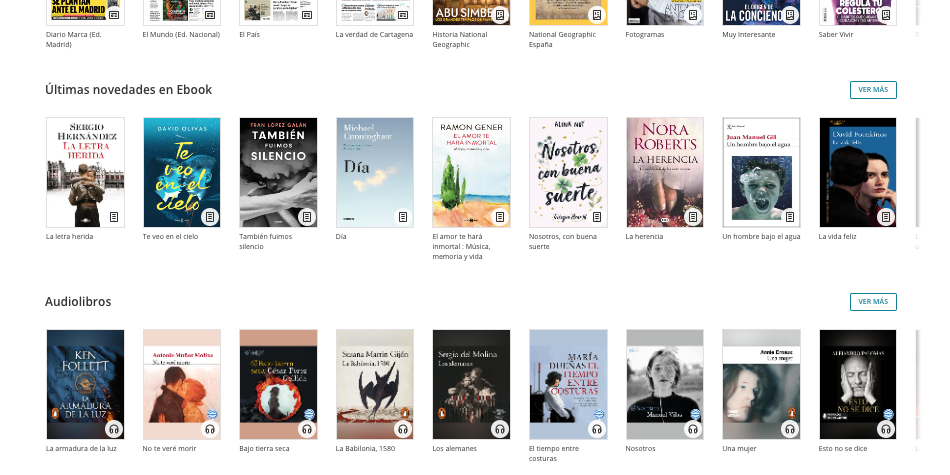Open the National Geographic España title link

pos(562,39)
